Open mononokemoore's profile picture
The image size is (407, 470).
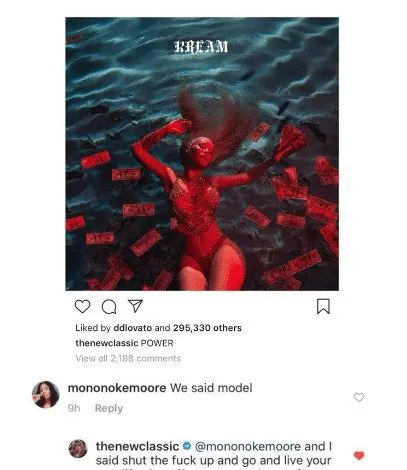(x=46, y=394)
